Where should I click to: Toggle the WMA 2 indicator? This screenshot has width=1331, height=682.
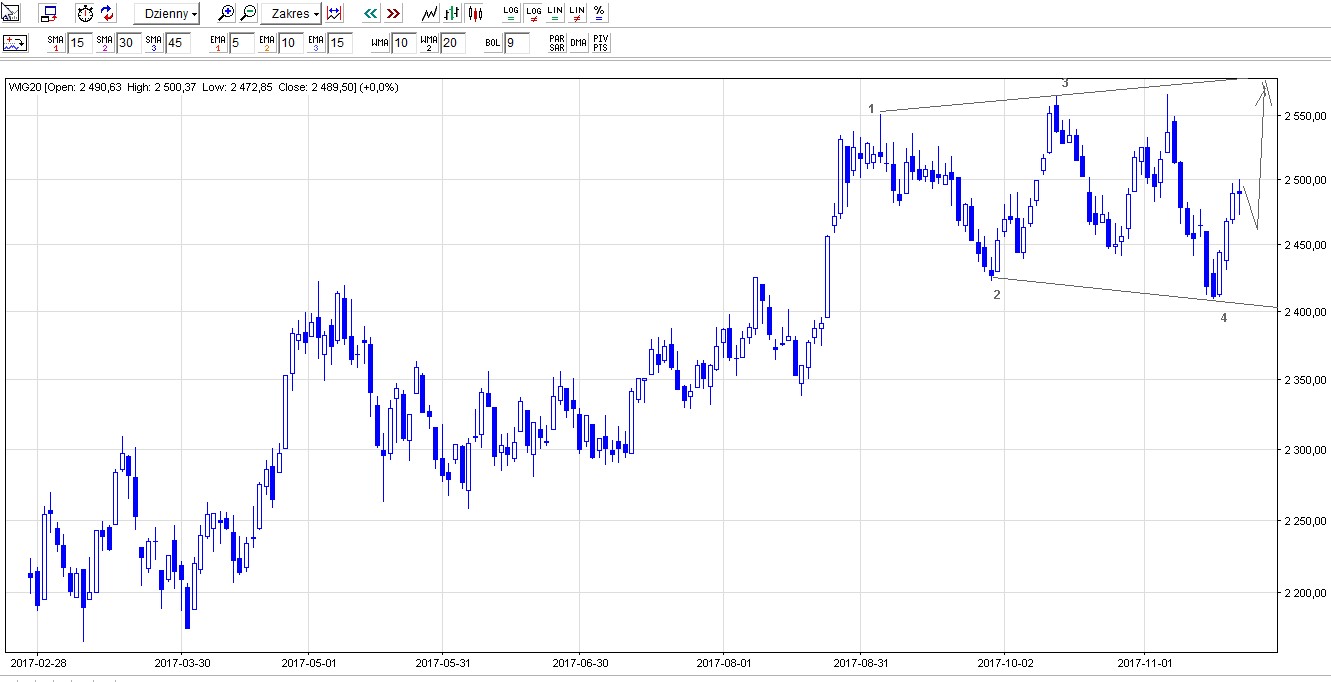[x=428, y=43]
